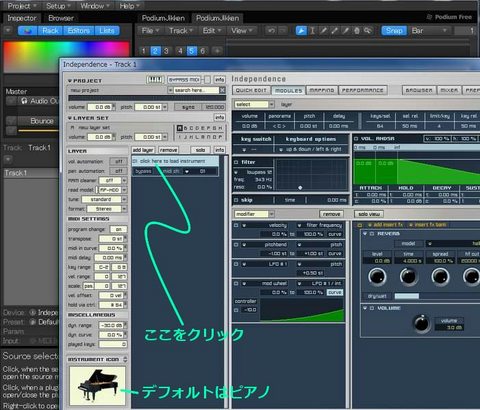Click the redo arrow in Podium toolbar

tap(282, 31)
